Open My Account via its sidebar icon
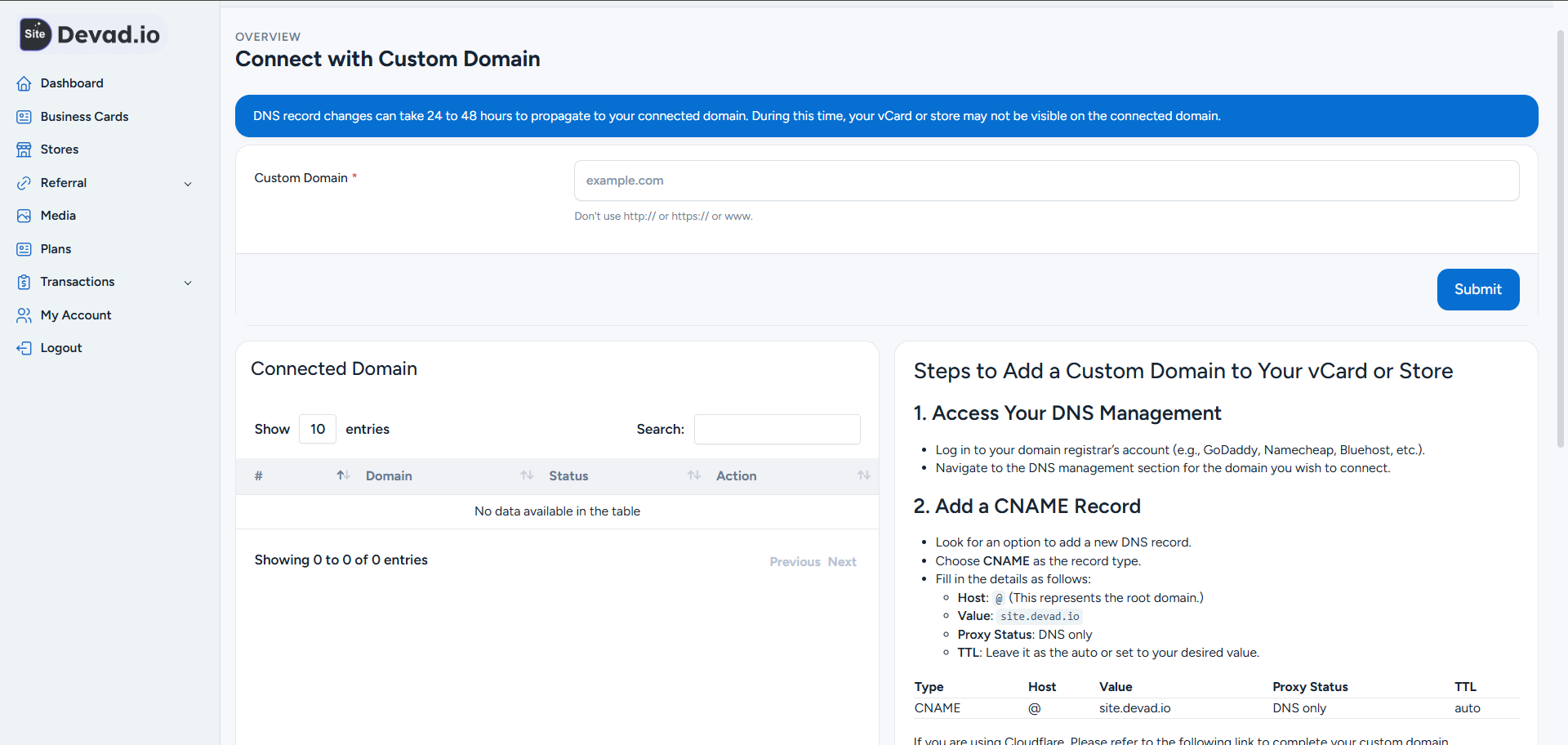Screen dimensions: 1568x745 click(x=24, y=315)
